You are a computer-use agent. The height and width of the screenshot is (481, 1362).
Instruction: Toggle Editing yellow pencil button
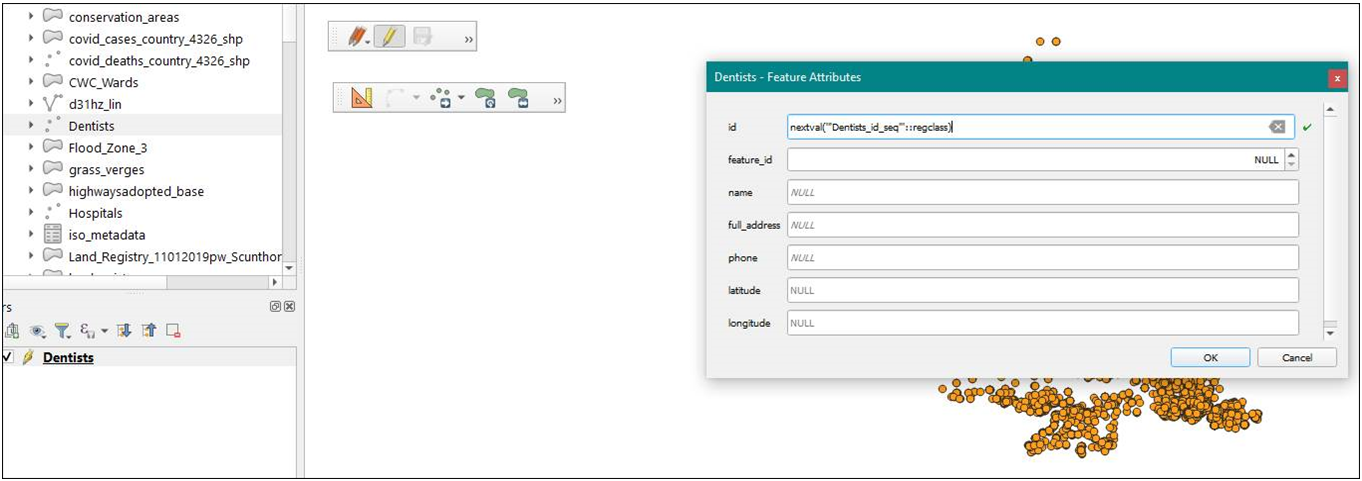(x=390, y=38)
